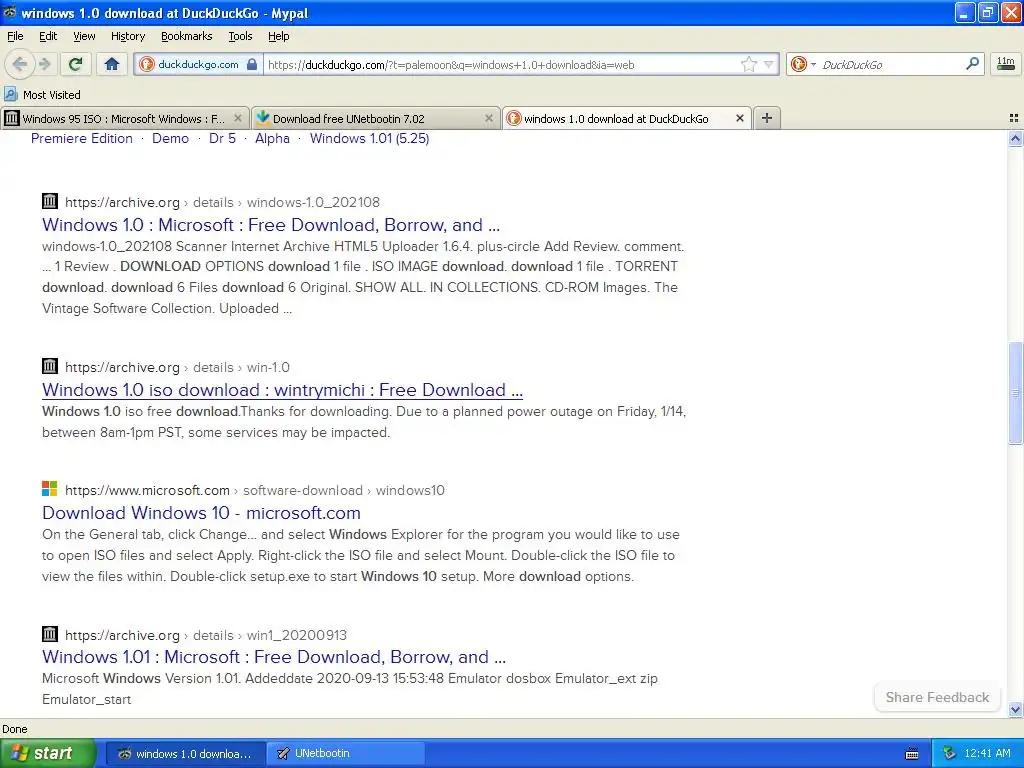
Task: Switch to Mypal taskbar window button
Action: coord(185,754)
